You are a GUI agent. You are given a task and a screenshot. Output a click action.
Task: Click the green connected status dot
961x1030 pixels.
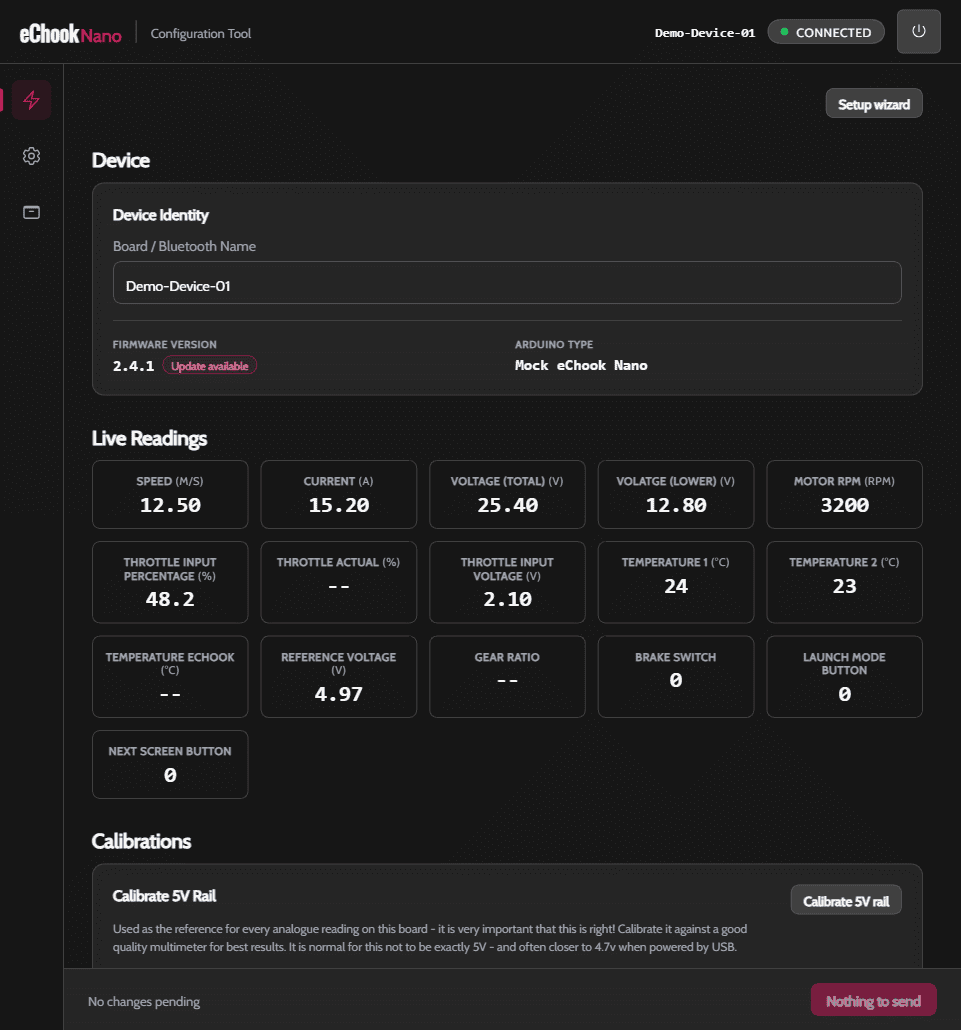pos(784,32)
